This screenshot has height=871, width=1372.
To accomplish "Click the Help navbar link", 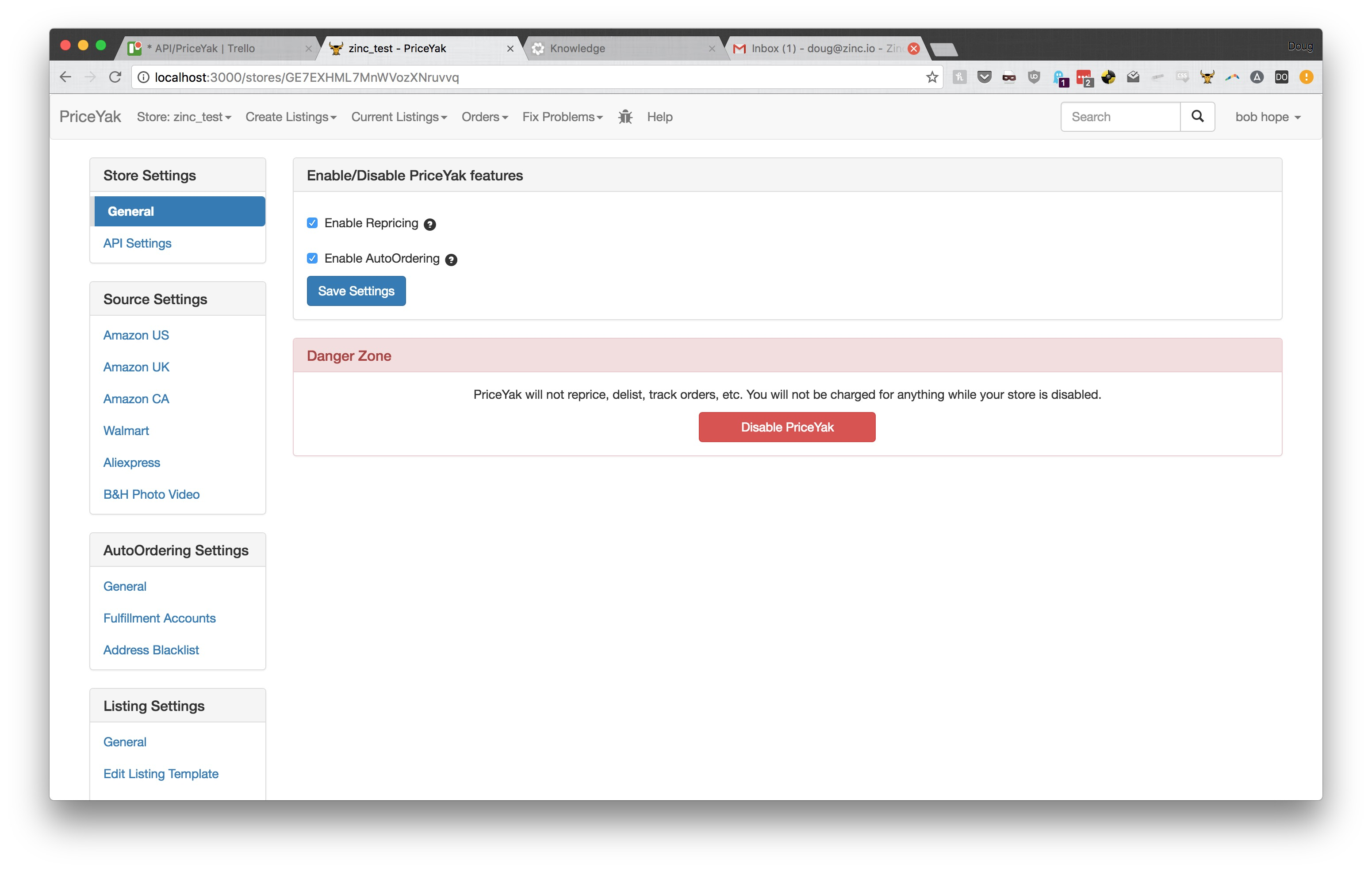I will [660, 117].
